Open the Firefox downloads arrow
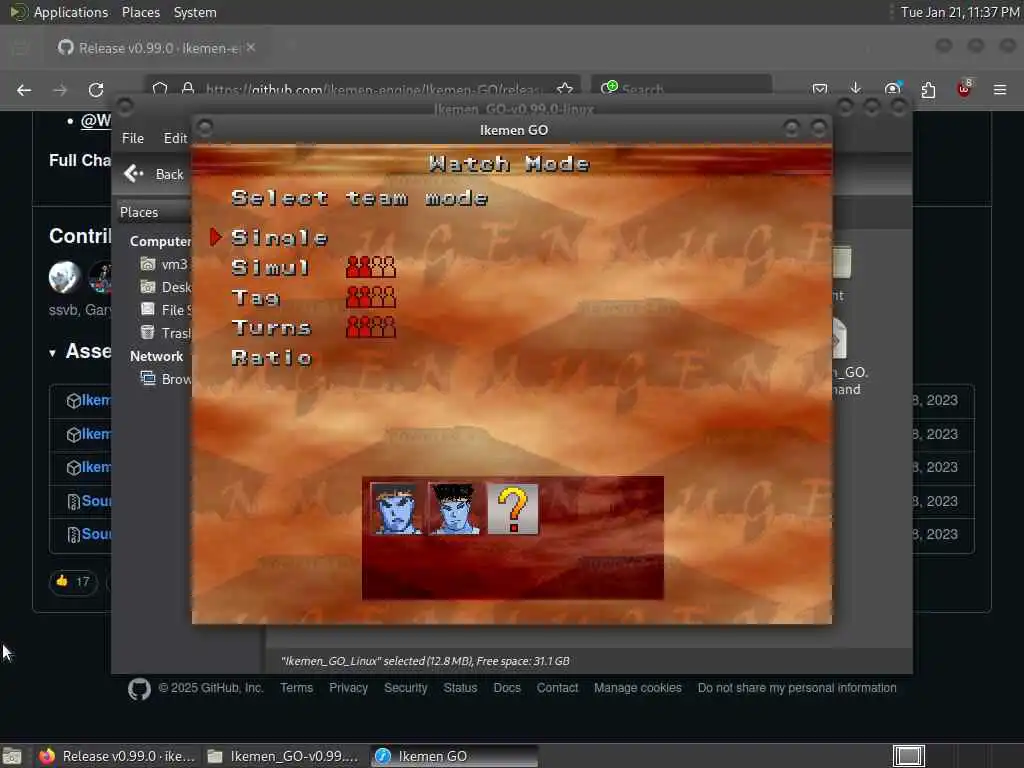Screen dimensions: 1024x768 [x=856, y=89]
